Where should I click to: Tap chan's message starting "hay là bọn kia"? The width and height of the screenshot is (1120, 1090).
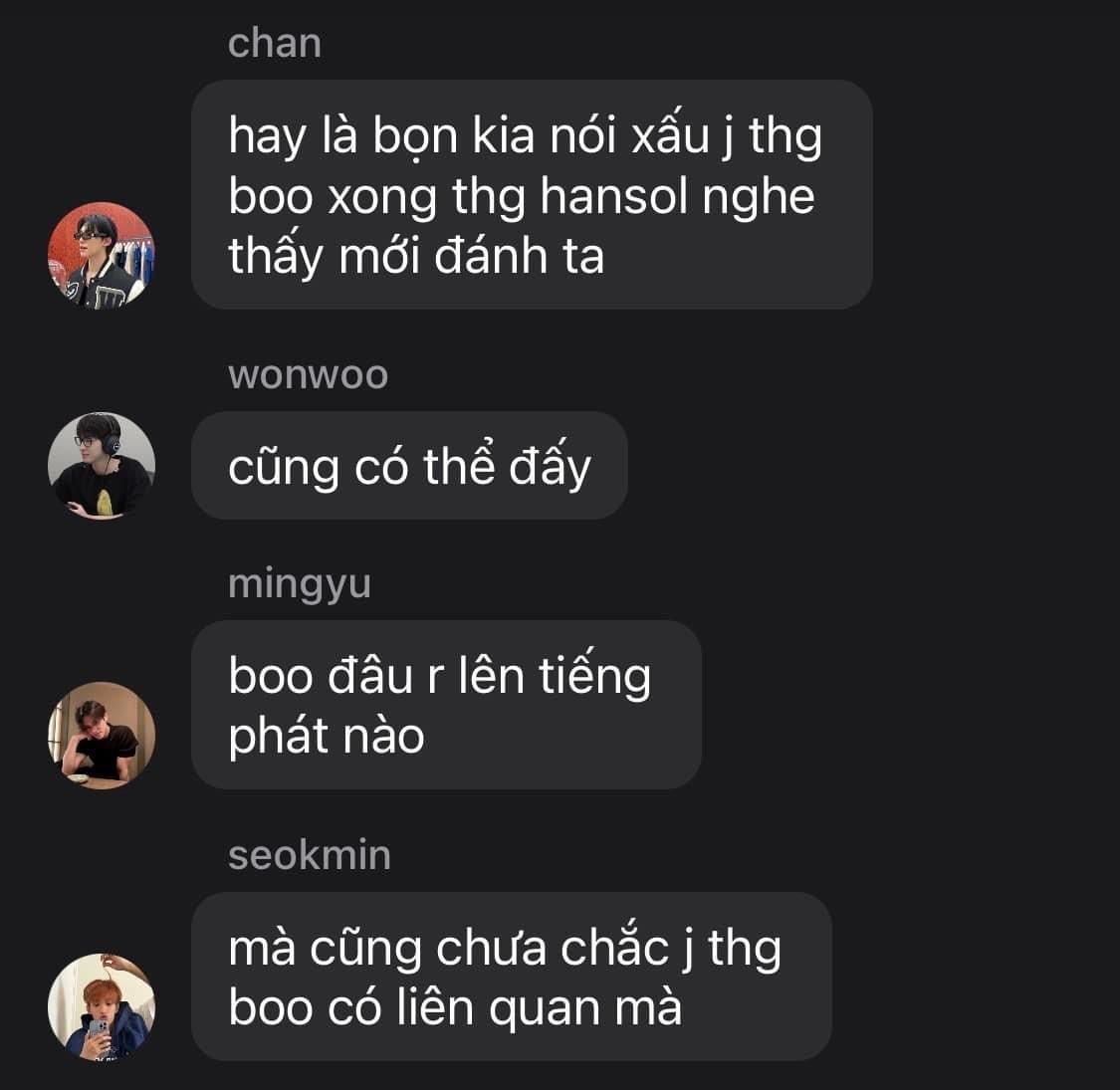tap(532, 194)
